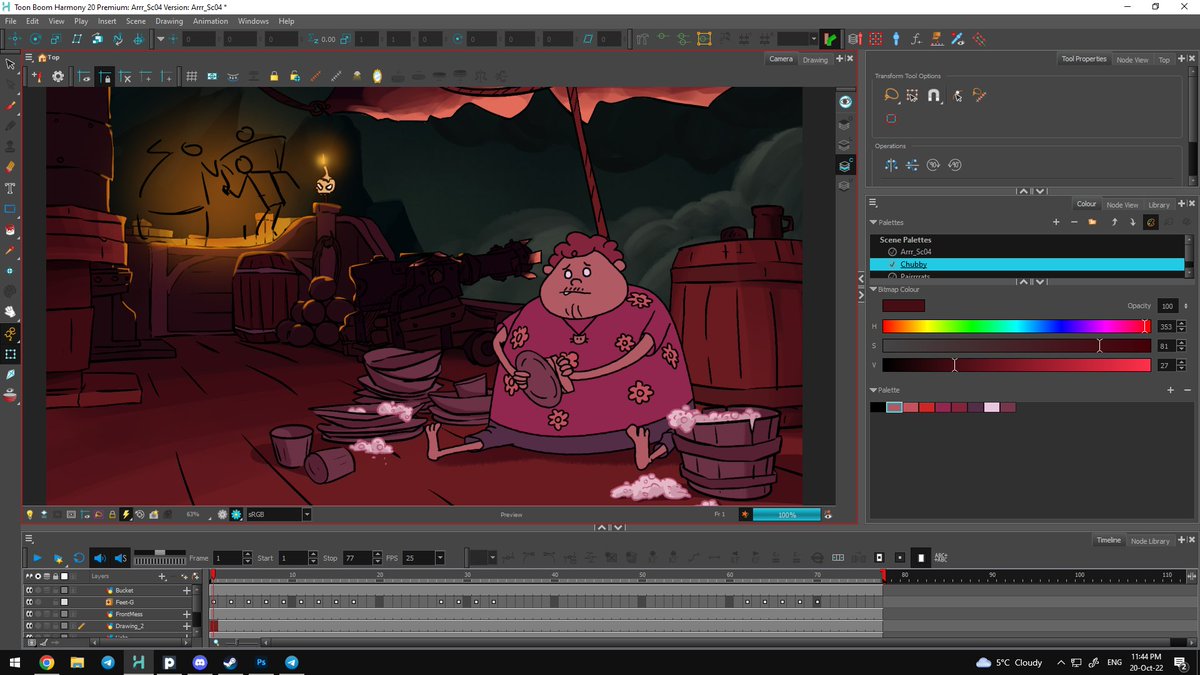The image size is (1200, 675).
Task: Click the green render flag icon
Action: click(x=830, y=39)
